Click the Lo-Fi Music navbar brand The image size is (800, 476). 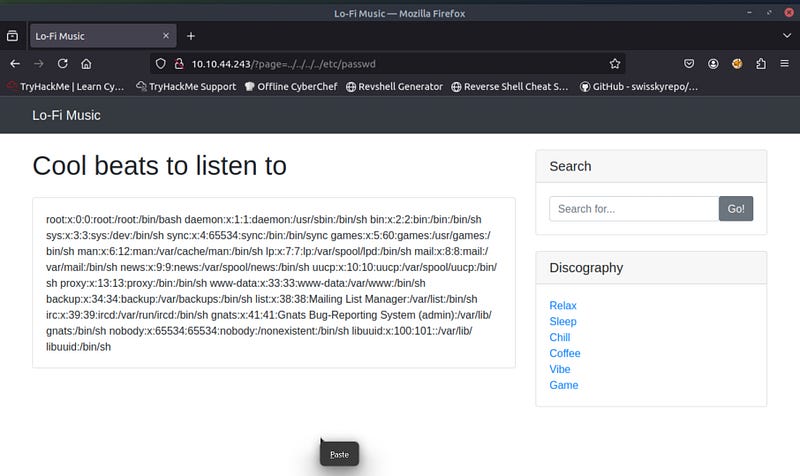click(x=66, y=115)
